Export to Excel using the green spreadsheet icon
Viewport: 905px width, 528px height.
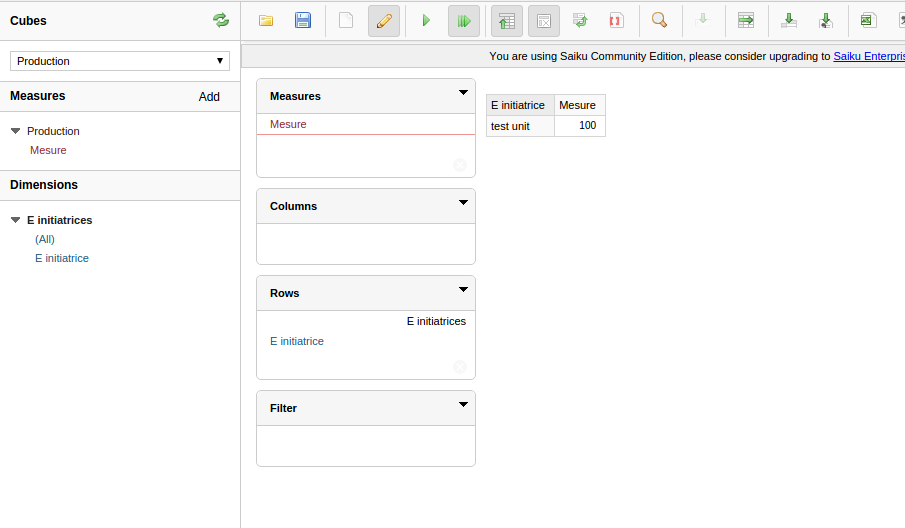[868, 21]
